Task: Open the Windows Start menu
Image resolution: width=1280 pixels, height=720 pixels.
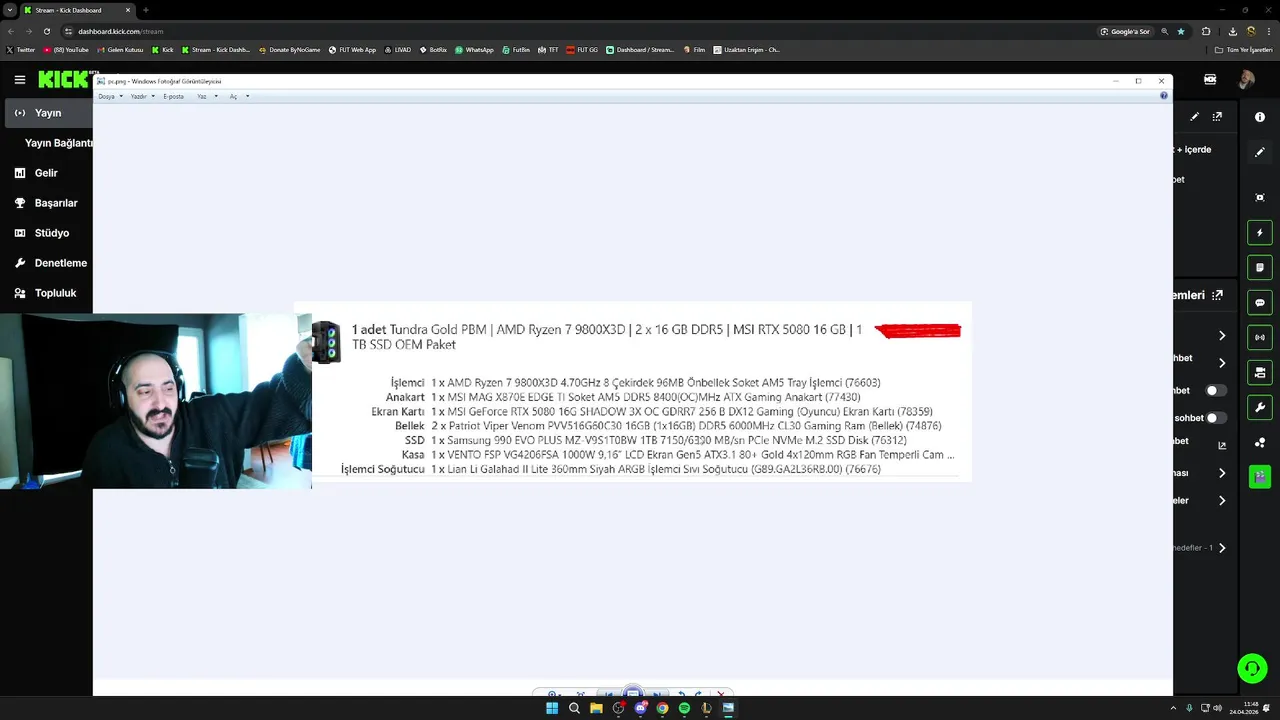Action: tap(552, 708)
